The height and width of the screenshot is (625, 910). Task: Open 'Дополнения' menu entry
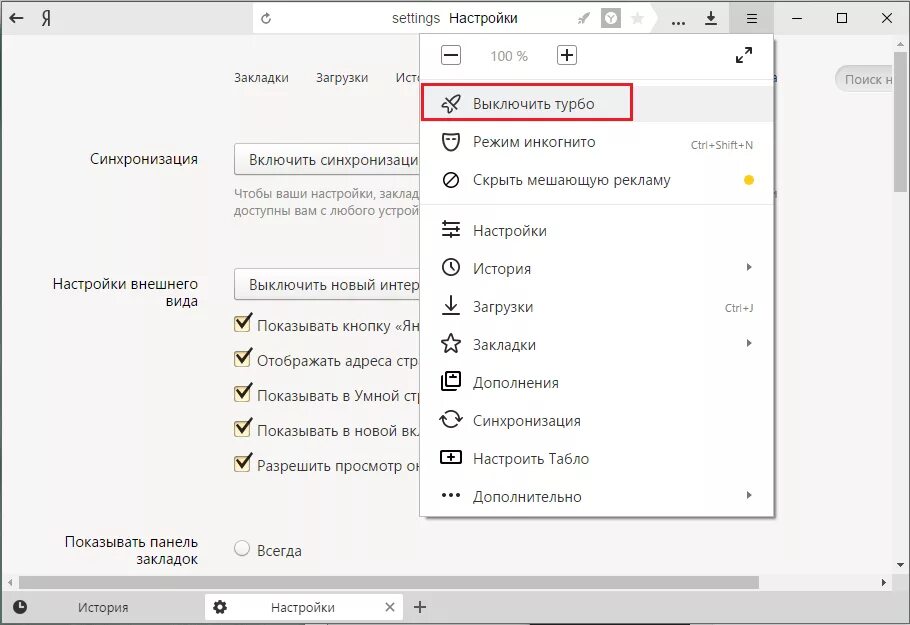point(597,382)
